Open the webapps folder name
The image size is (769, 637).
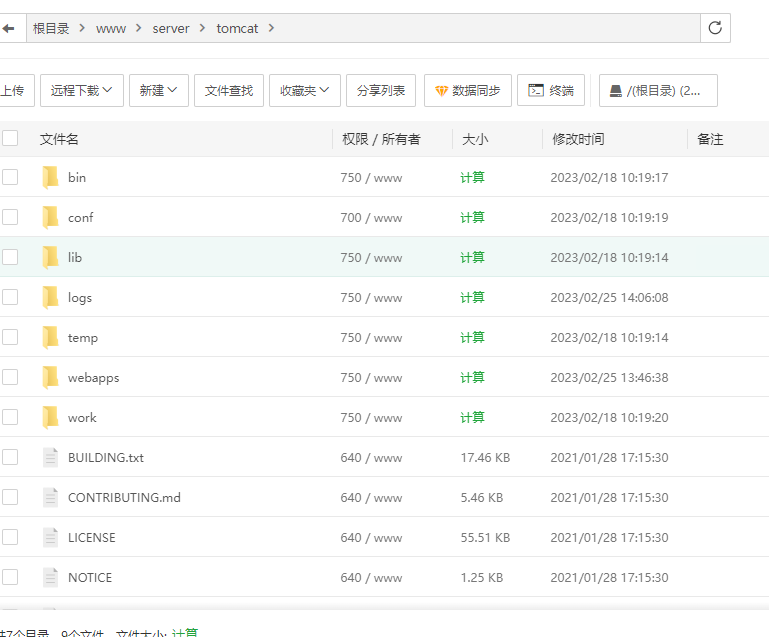pyautogui.click(x=94, y=378)
